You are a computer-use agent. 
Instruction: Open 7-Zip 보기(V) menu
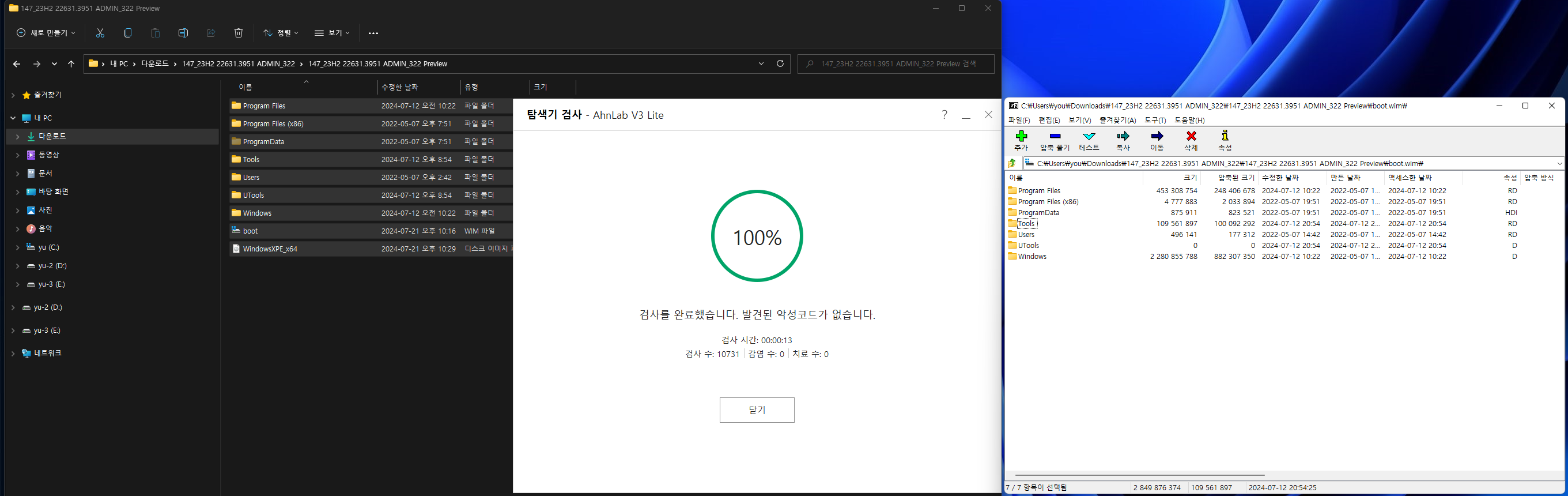coord(1079,121)
